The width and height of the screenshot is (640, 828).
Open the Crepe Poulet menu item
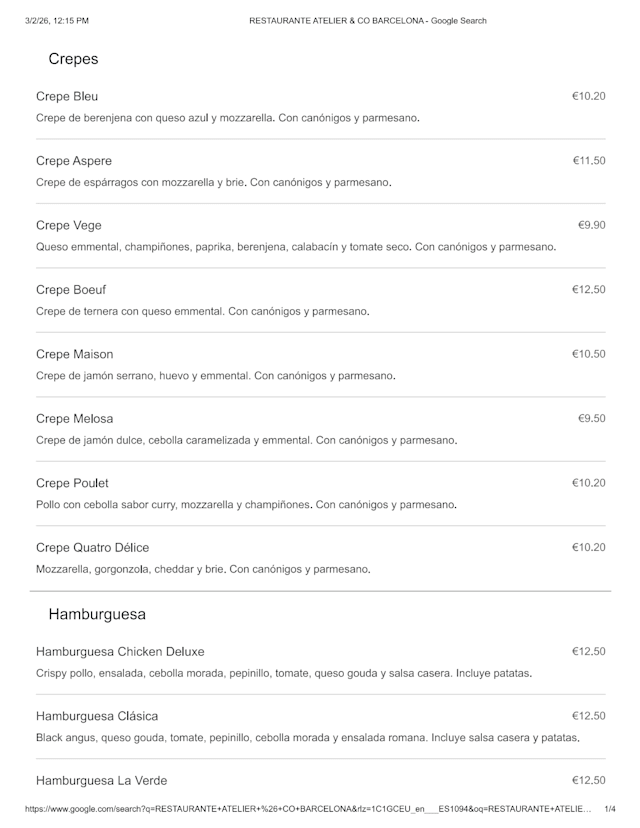click(x=72, y=483)
